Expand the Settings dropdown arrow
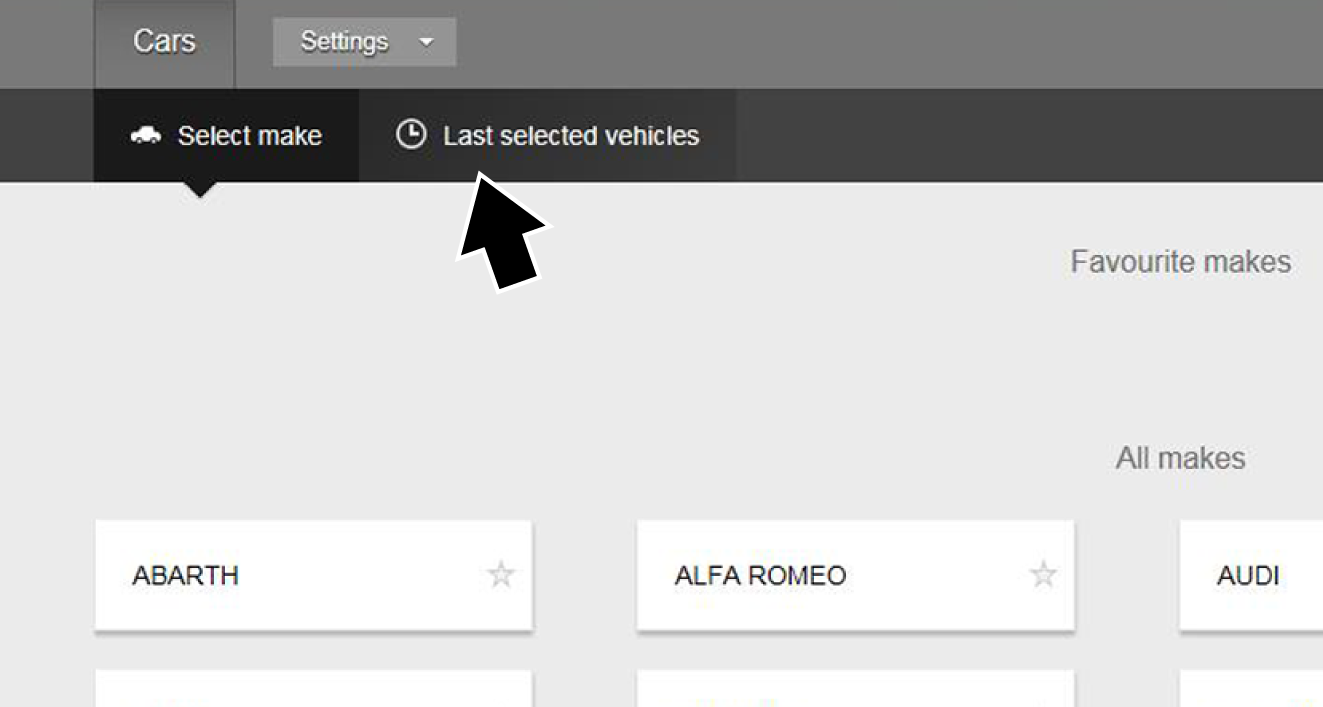The height and width of the screenshot is (707, 1323). click(427, 42)
